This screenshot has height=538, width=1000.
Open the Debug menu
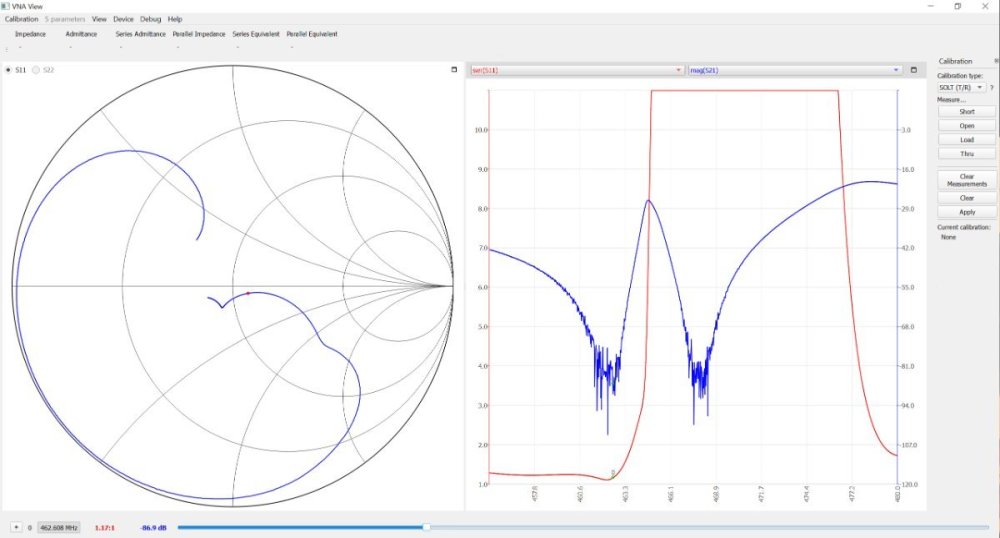click(x=150, y=19)
